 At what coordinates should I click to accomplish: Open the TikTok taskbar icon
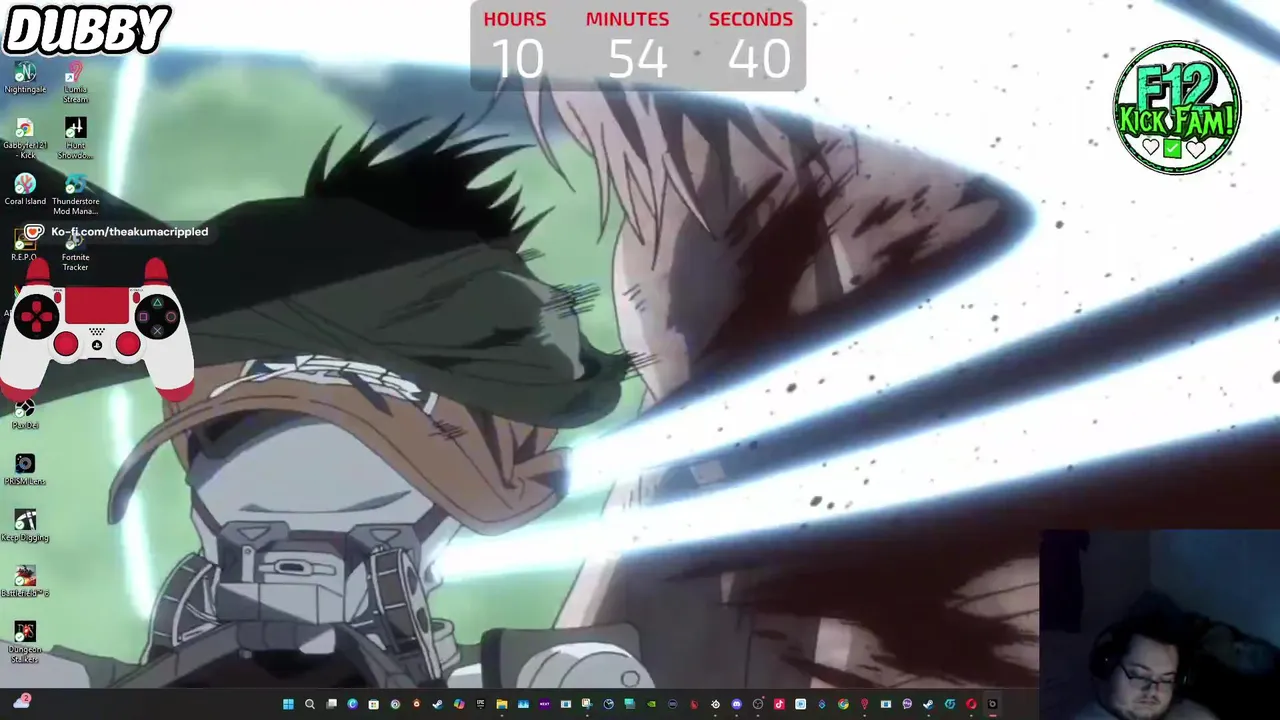click(779, 704)
